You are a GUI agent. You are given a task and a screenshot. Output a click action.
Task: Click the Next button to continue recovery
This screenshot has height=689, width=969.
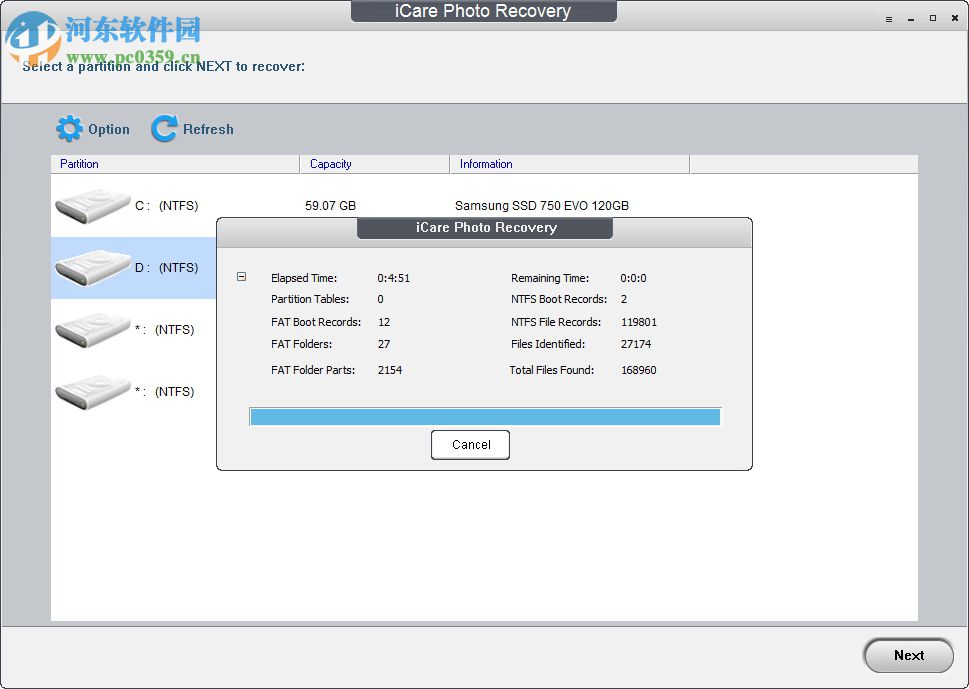click(908, 655)
